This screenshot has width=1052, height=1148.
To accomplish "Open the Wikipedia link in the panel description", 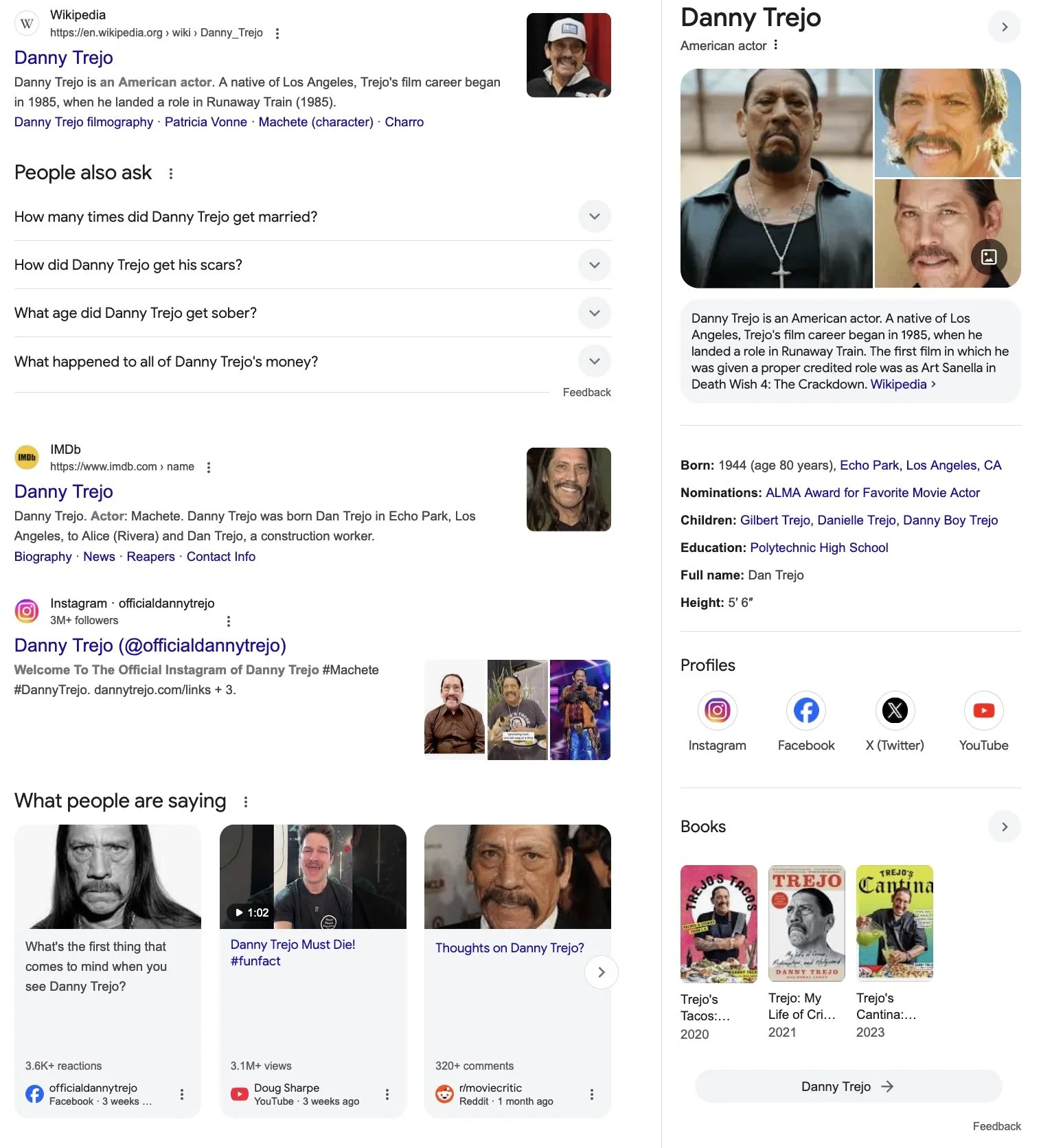I will [x=903, y=384].
